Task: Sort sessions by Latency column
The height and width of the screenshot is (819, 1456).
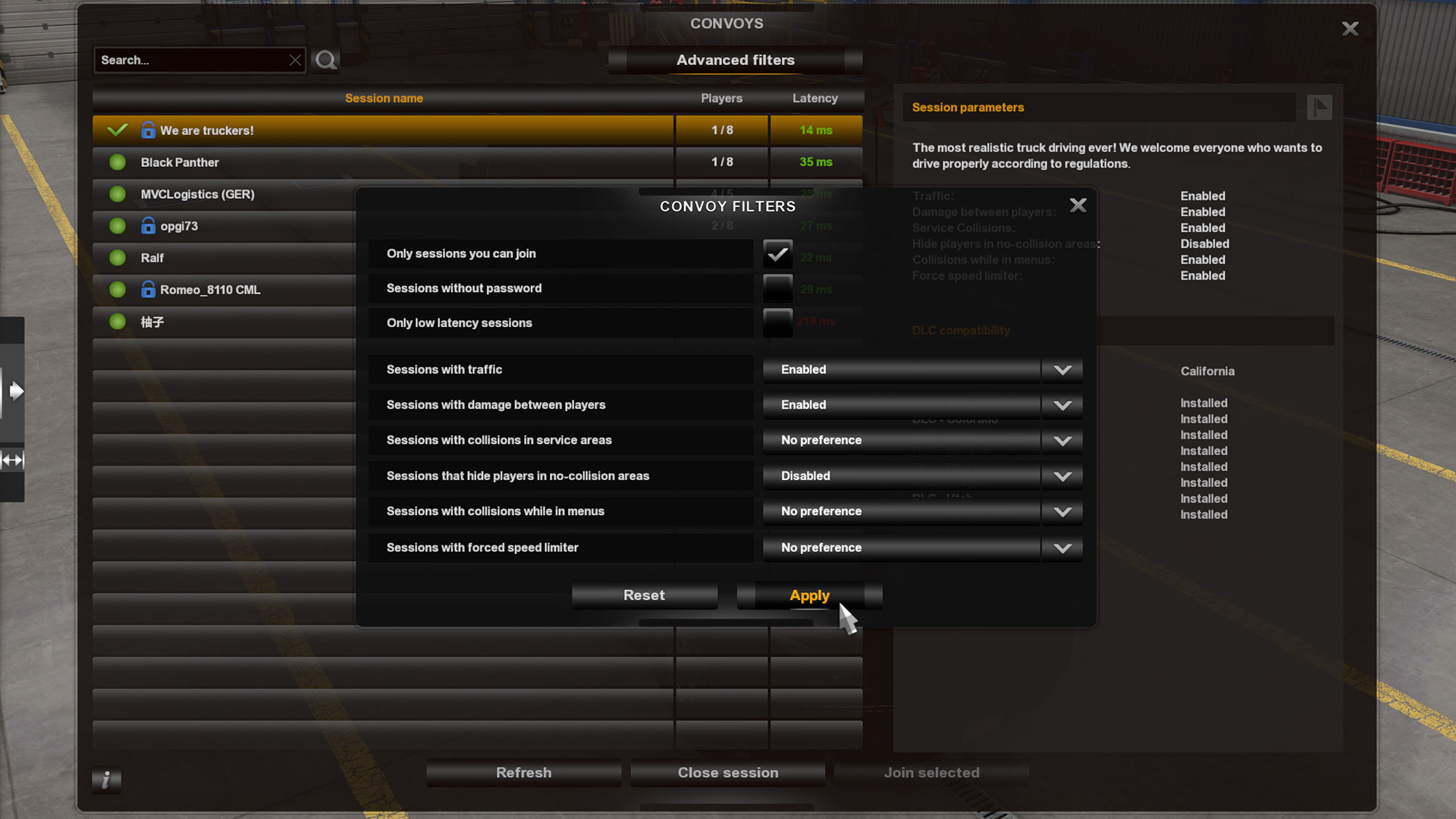Action: (x=815, y=99)
